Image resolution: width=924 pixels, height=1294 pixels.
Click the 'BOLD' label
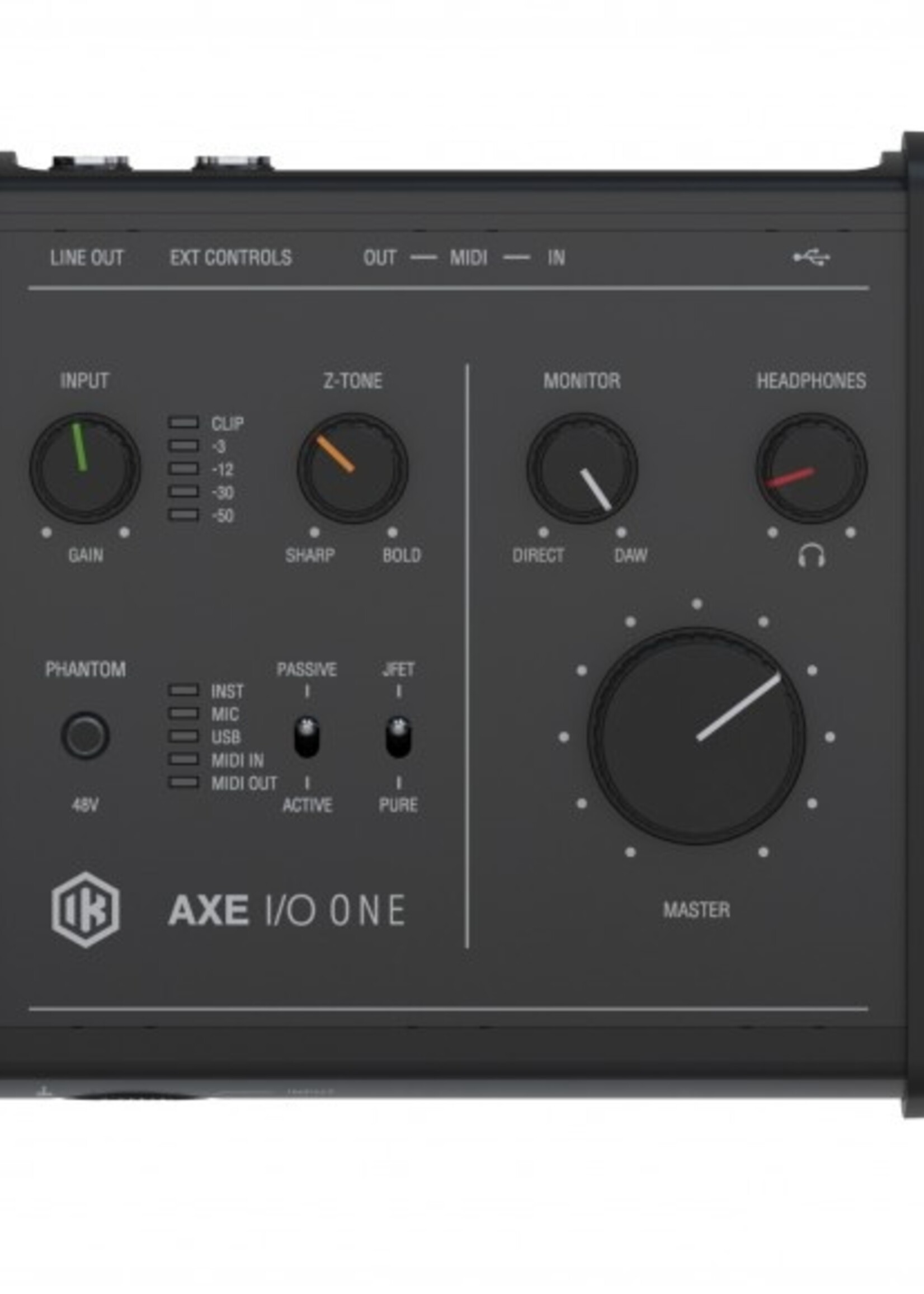402,555
